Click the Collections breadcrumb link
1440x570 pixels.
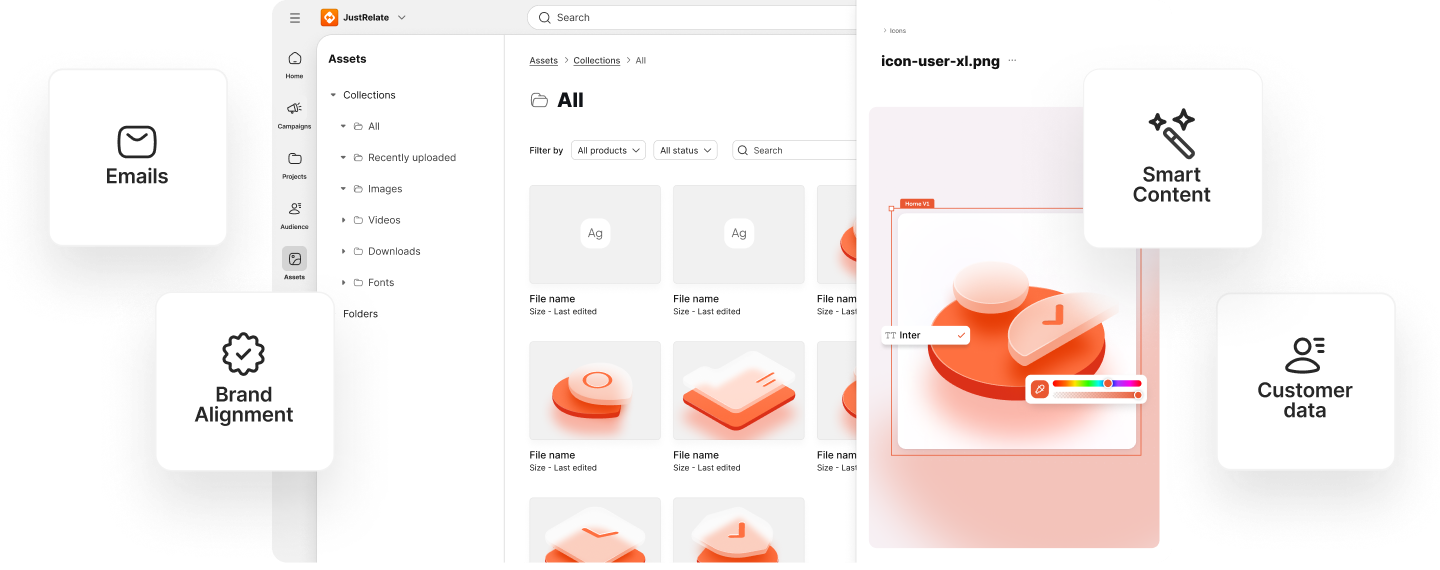point(596,61)
